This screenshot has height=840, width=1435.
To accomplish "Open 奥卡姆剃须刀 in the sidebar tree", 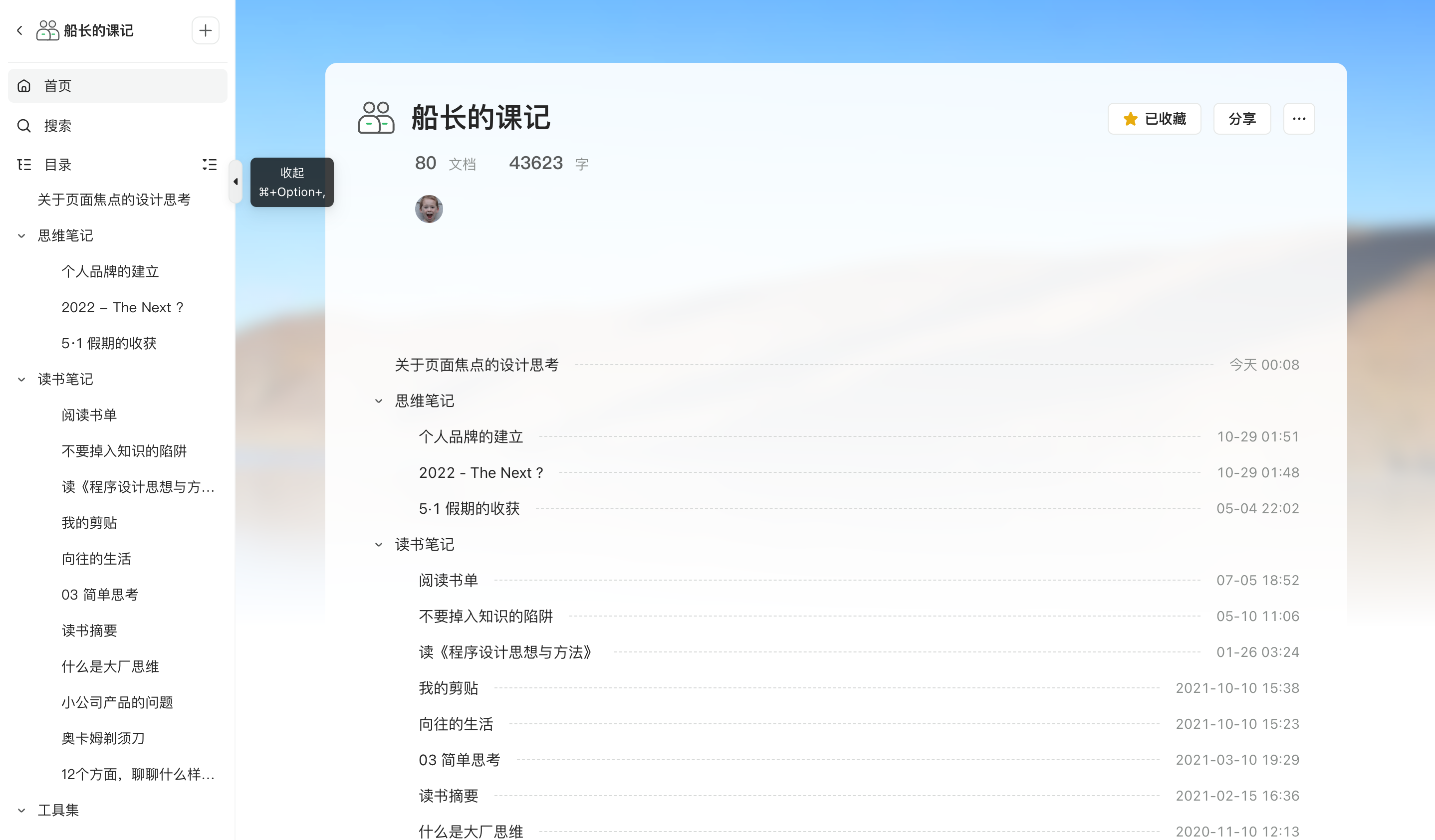I will [103, 738].
